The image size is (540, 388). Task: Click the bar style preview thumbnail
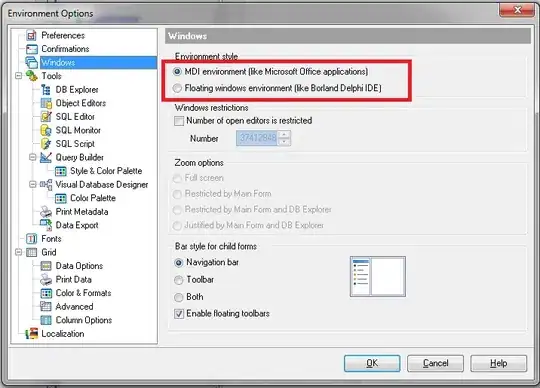378,276
